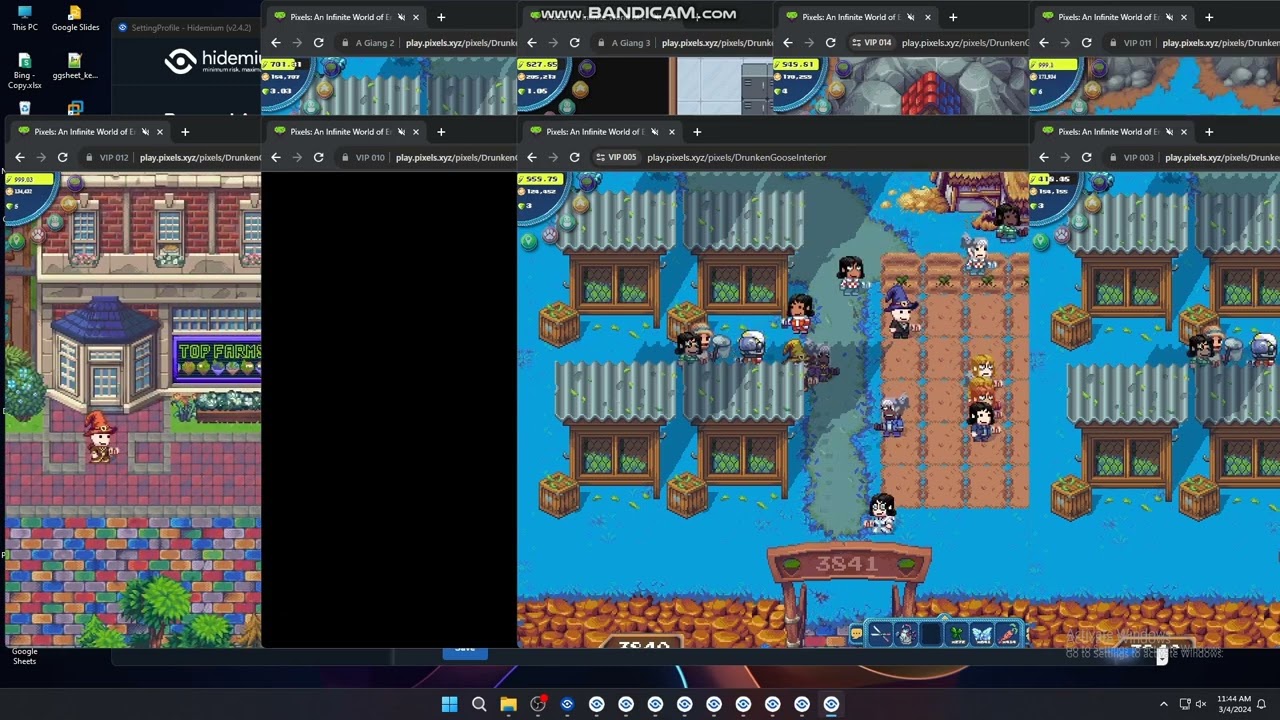The width and height of the screenshot is (1280, 720).
Task: Click the 3841 land number sign
Action: point(847,564)
